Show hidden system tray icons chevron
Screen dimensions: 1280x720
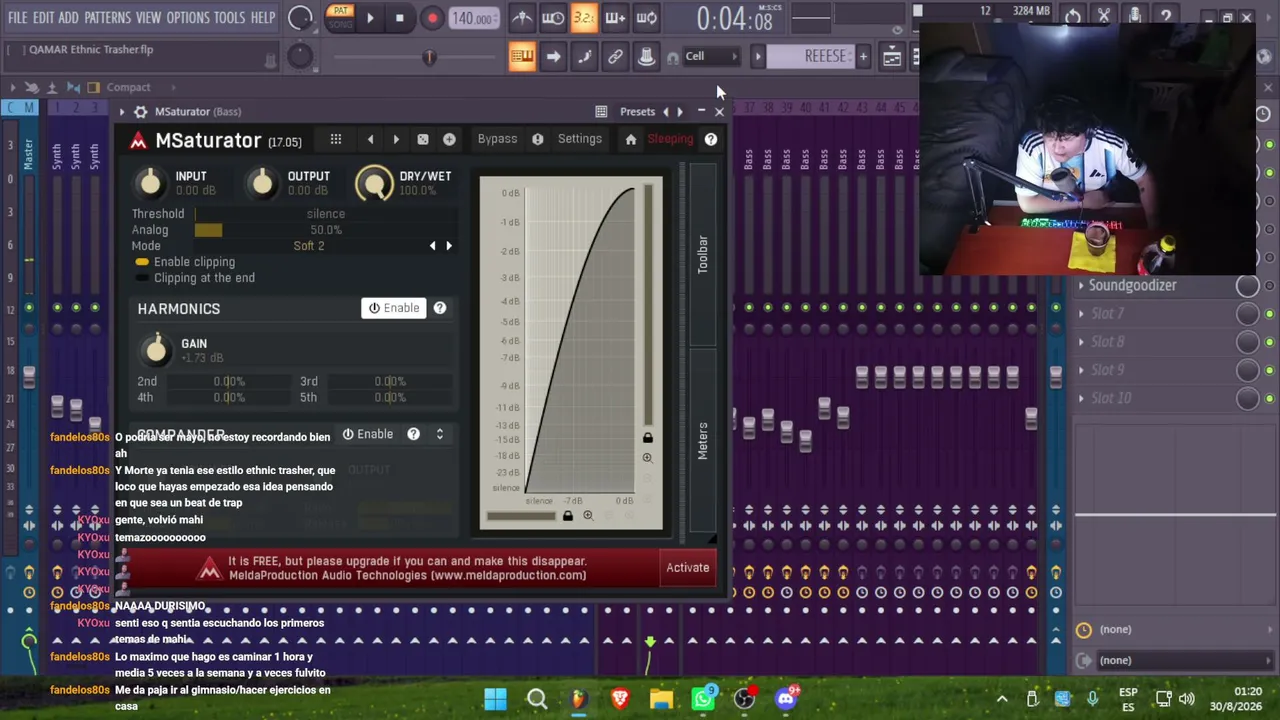[1002, 698]
